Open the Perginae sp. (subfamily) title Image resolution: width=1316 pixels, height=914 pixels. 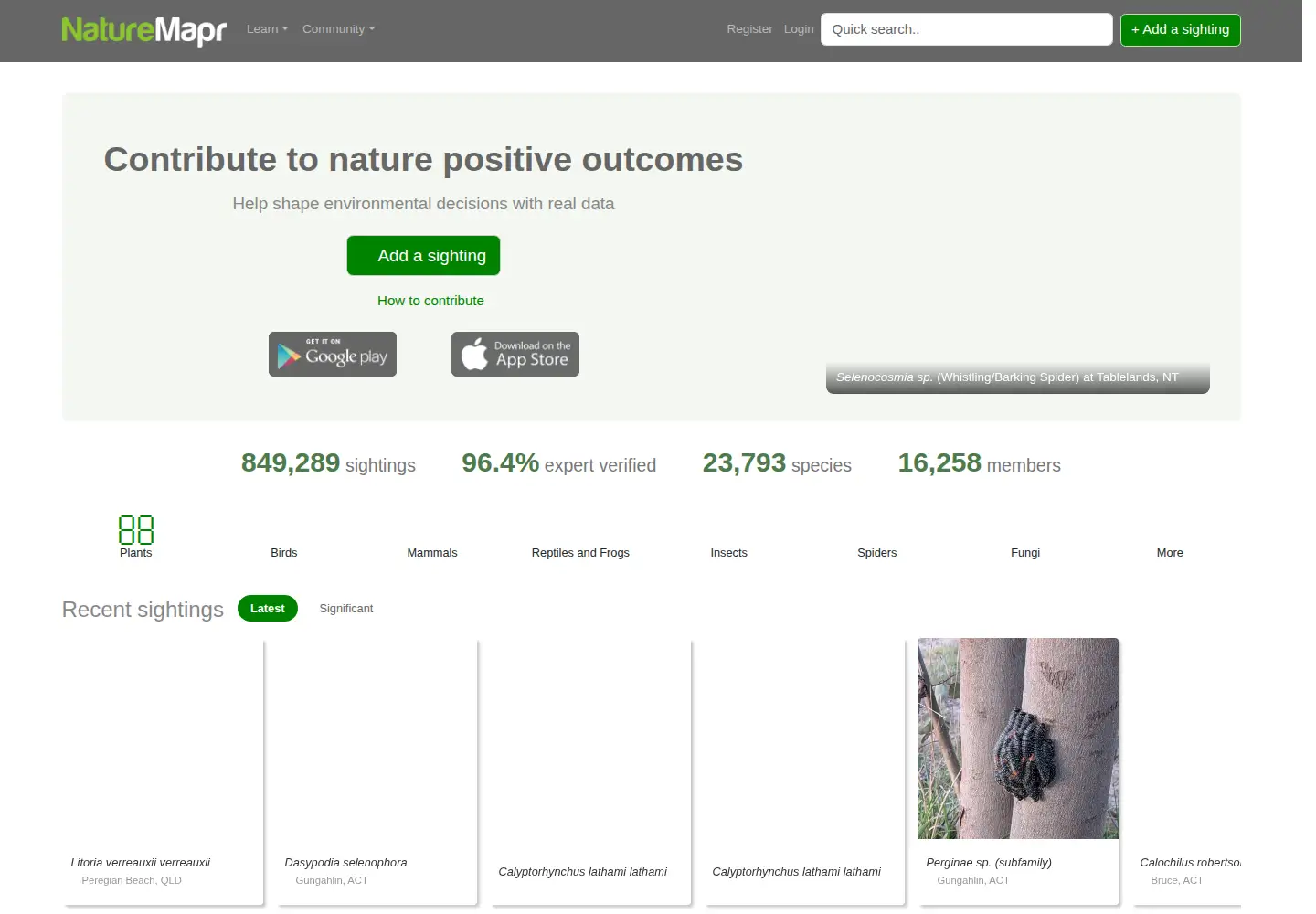pyautogui.click(x=989, y=863)
